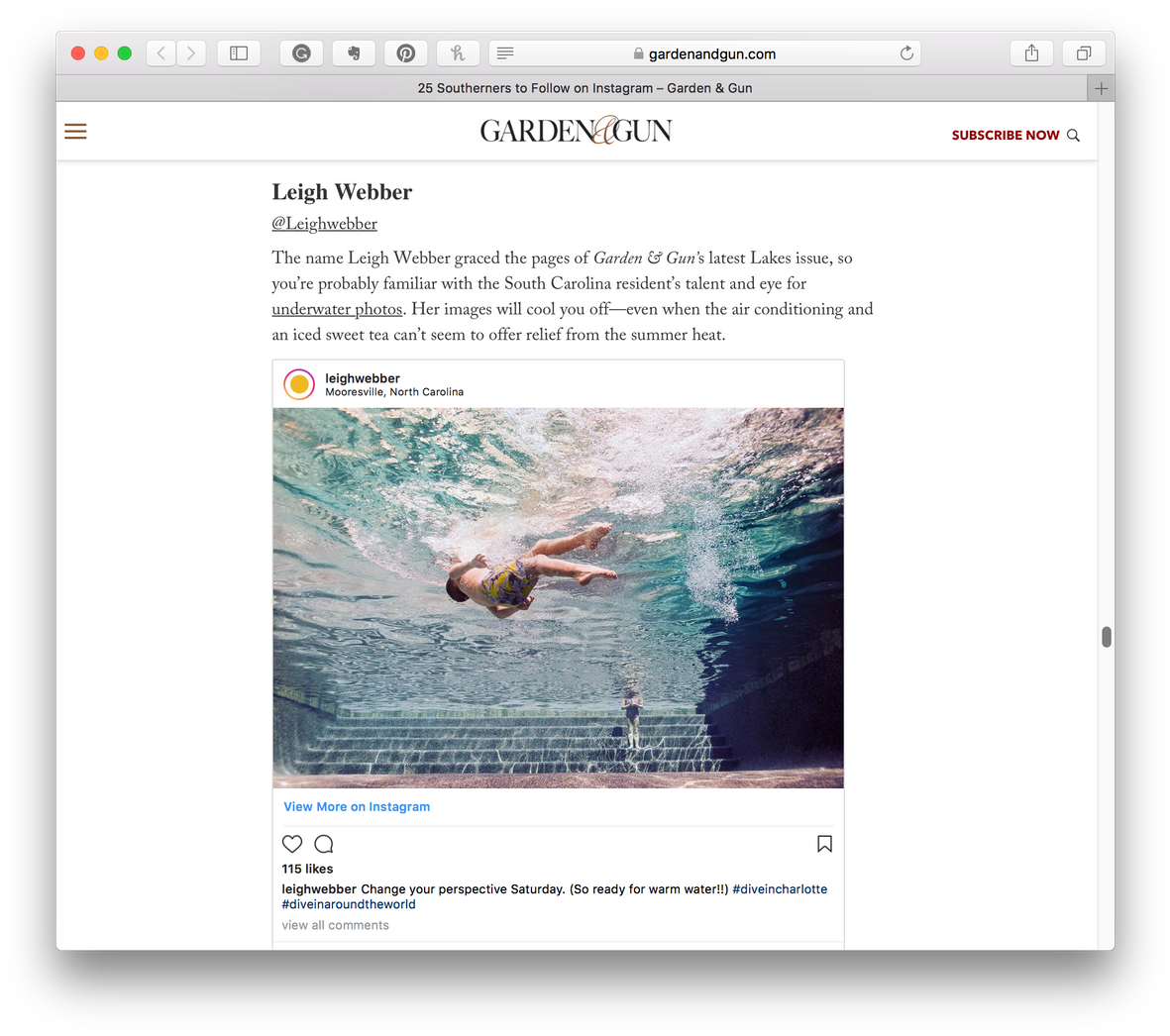Select the 25 Southerners to Follow tab

tap(585, 88)
